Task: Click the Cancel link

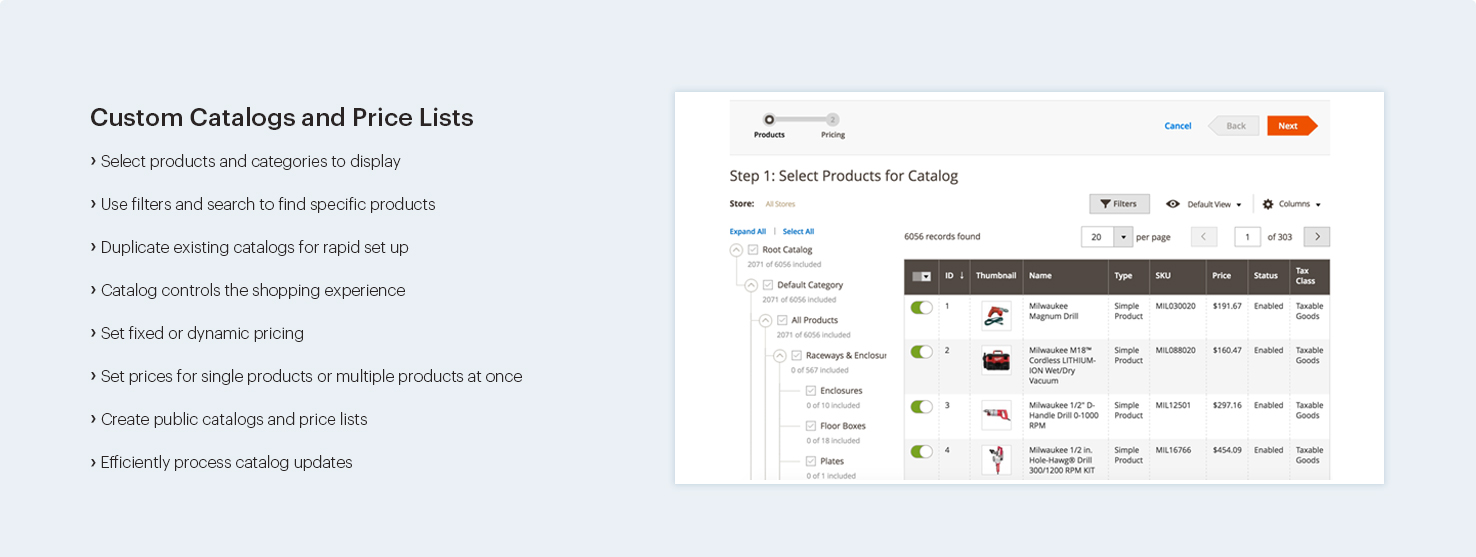Action: pos(1178,126)
